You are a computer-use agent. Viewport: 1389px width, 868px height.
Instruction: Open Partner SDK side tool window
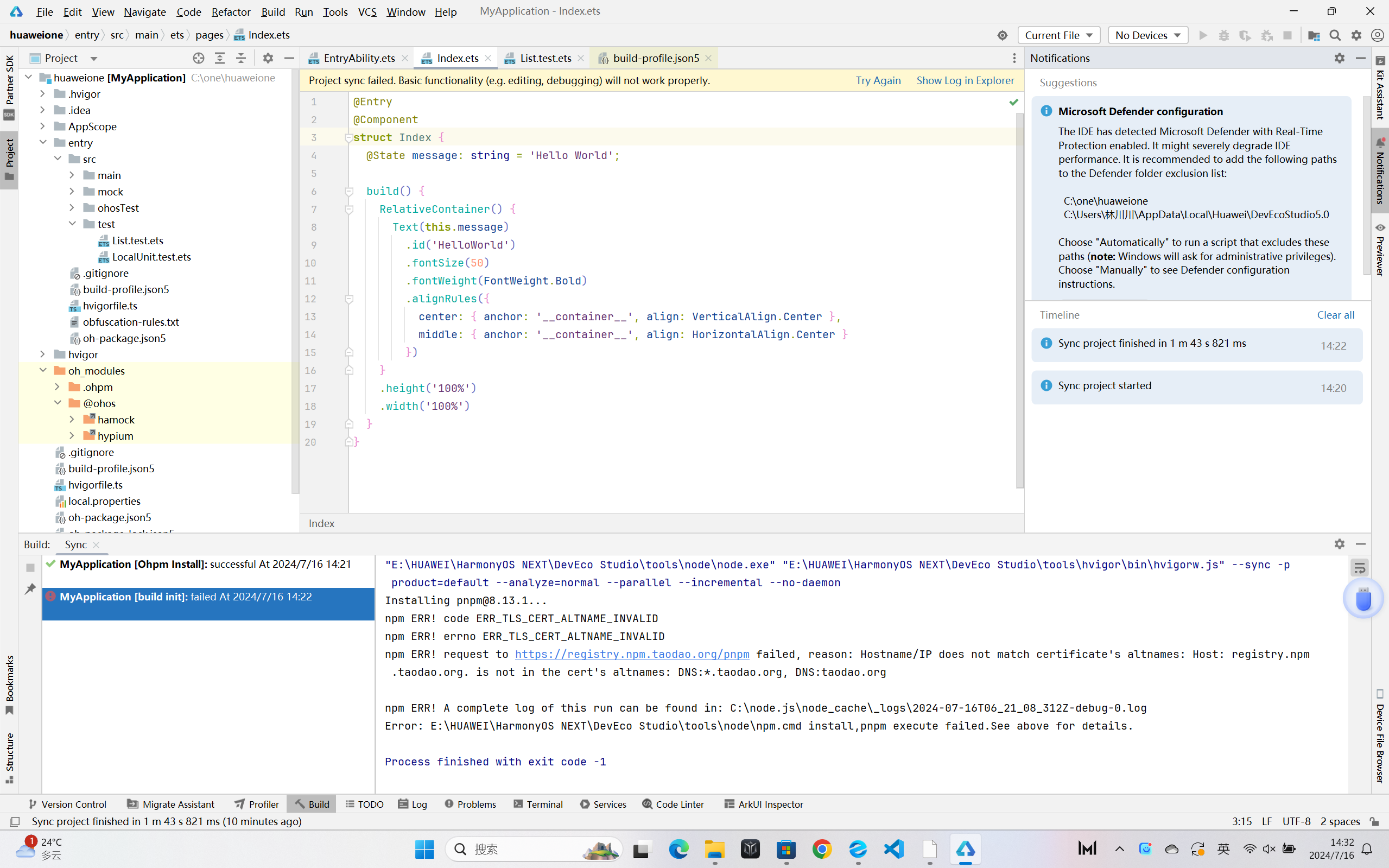[9, 87]
